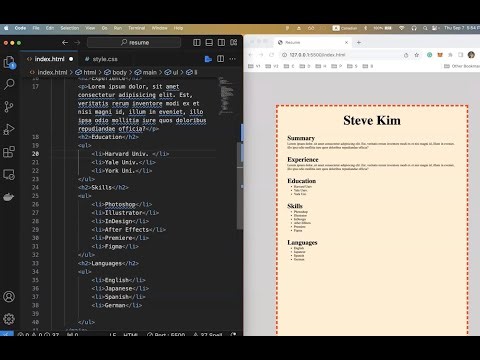Open the Search view in activity bar
This screenshot has width=480, height=360.
[x=9, y=84]
